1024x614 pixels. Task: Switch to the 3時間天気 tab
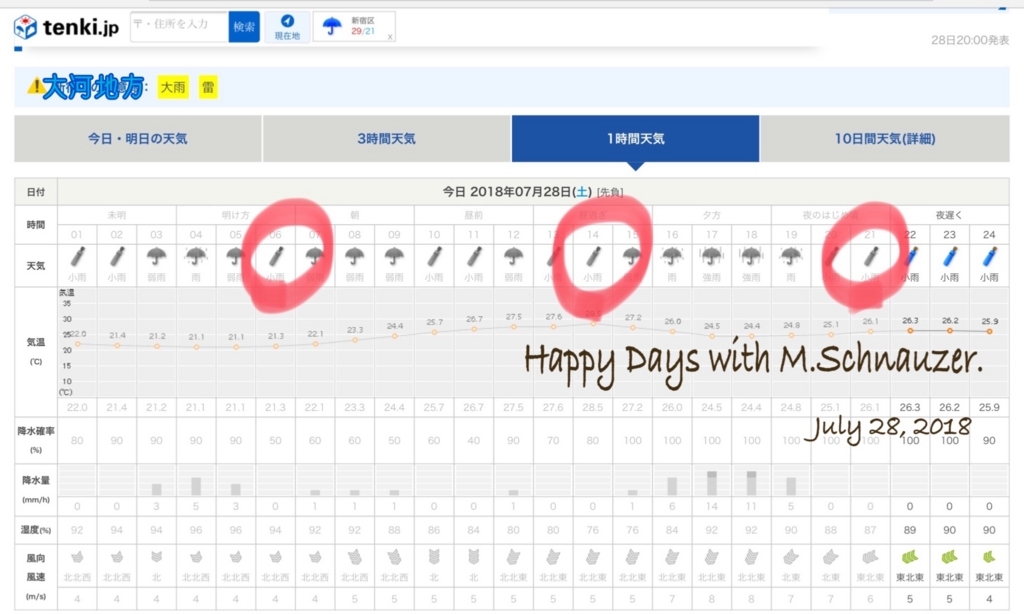[x=387, y=138]
